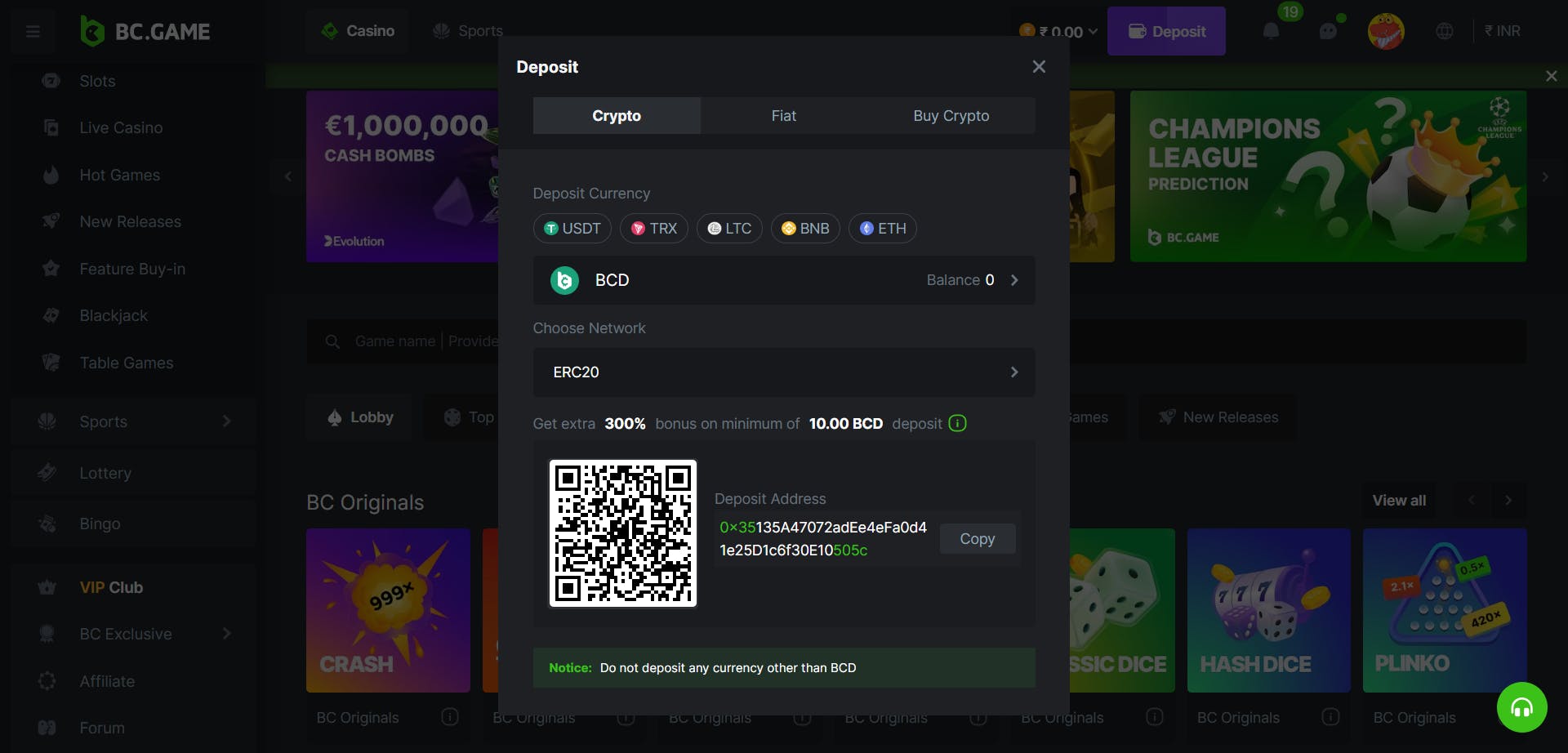Viewport: 1568px width, 753px height.
Task: Switch to the Buy Crypto tab
Action: (x=951, y=116)
